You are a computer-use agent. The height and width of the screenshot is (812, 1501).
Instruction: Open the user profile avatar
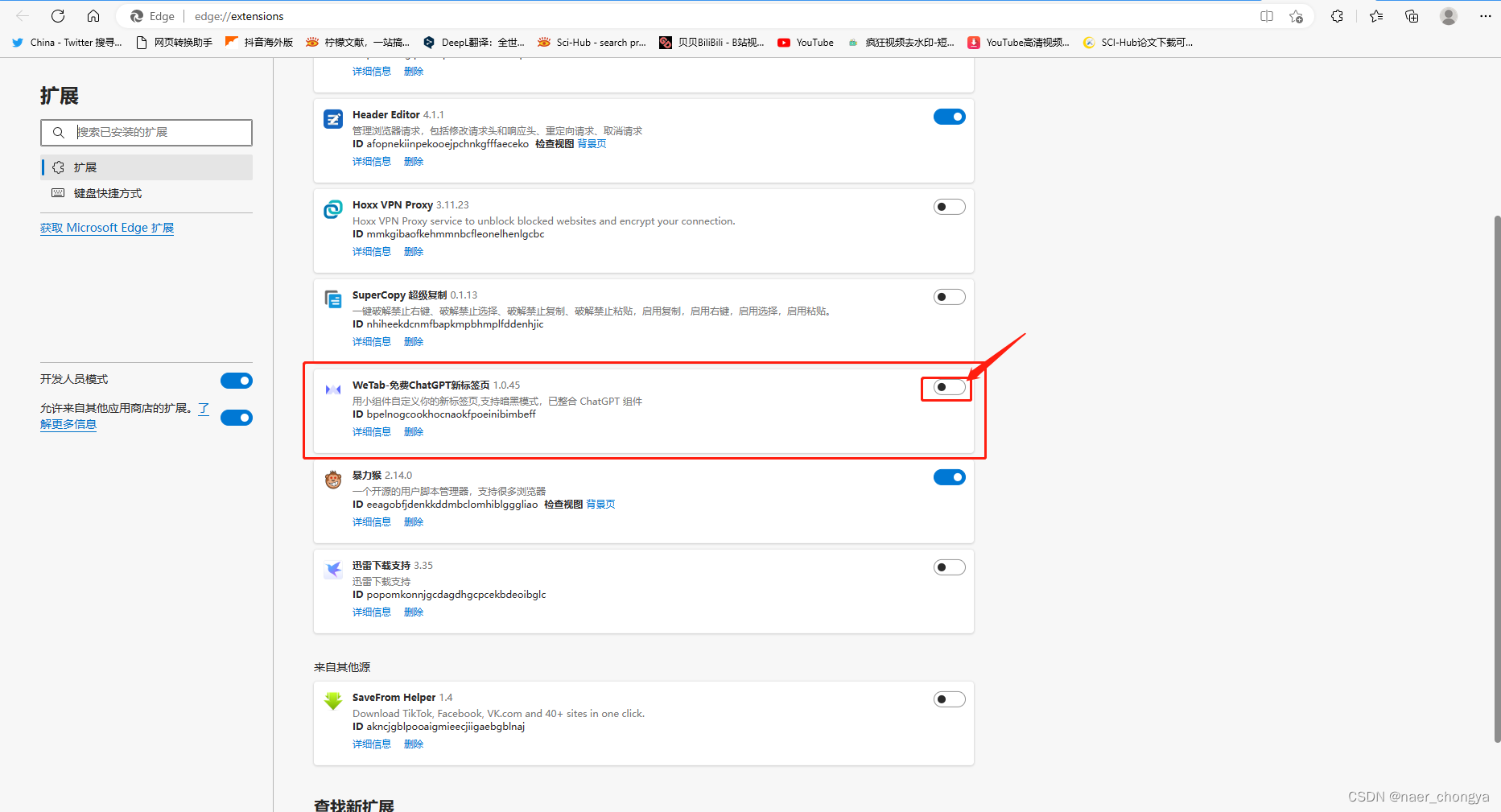point(1449,16)
